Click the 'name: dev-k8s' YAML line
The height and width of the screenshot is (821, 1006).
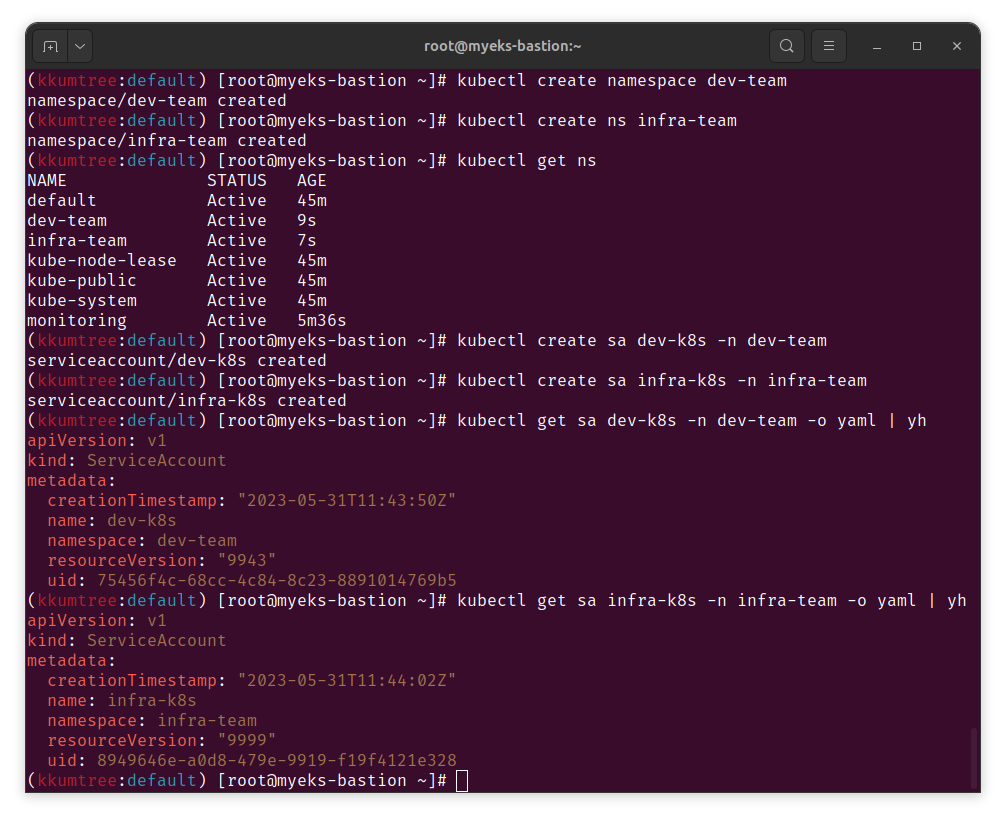112,520
